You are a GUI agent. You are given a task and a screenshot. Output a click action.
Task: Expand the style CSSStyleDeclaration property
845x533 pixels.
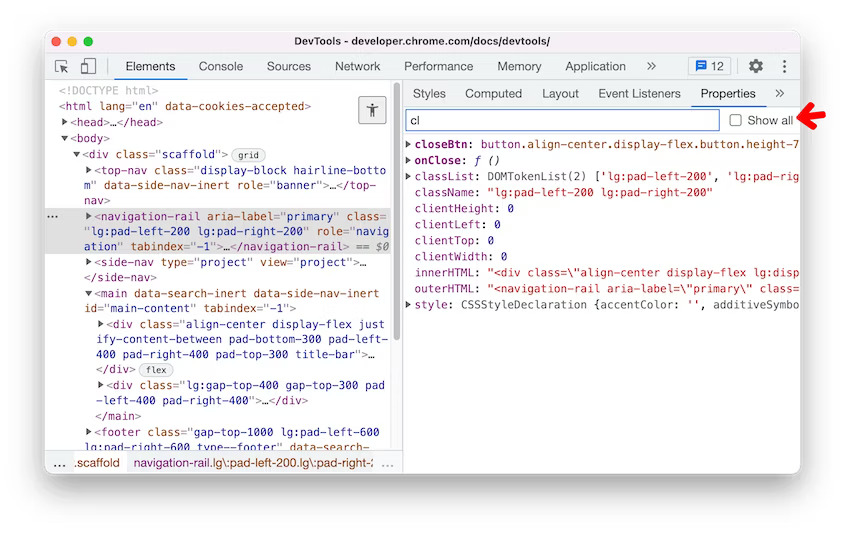tap(408, 304)
